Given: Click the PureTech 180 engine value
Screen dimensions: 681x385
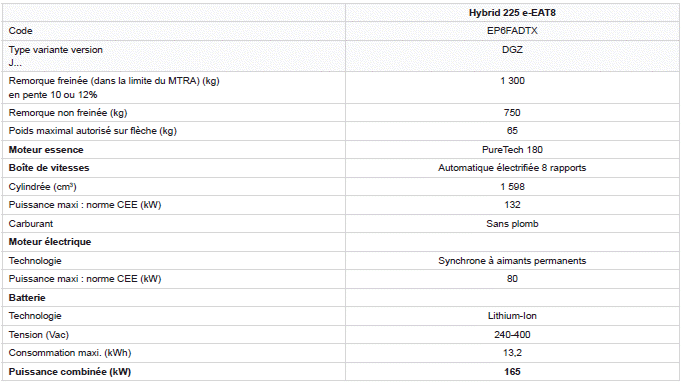Looking at the screenshot, I should tap(512, 150).
